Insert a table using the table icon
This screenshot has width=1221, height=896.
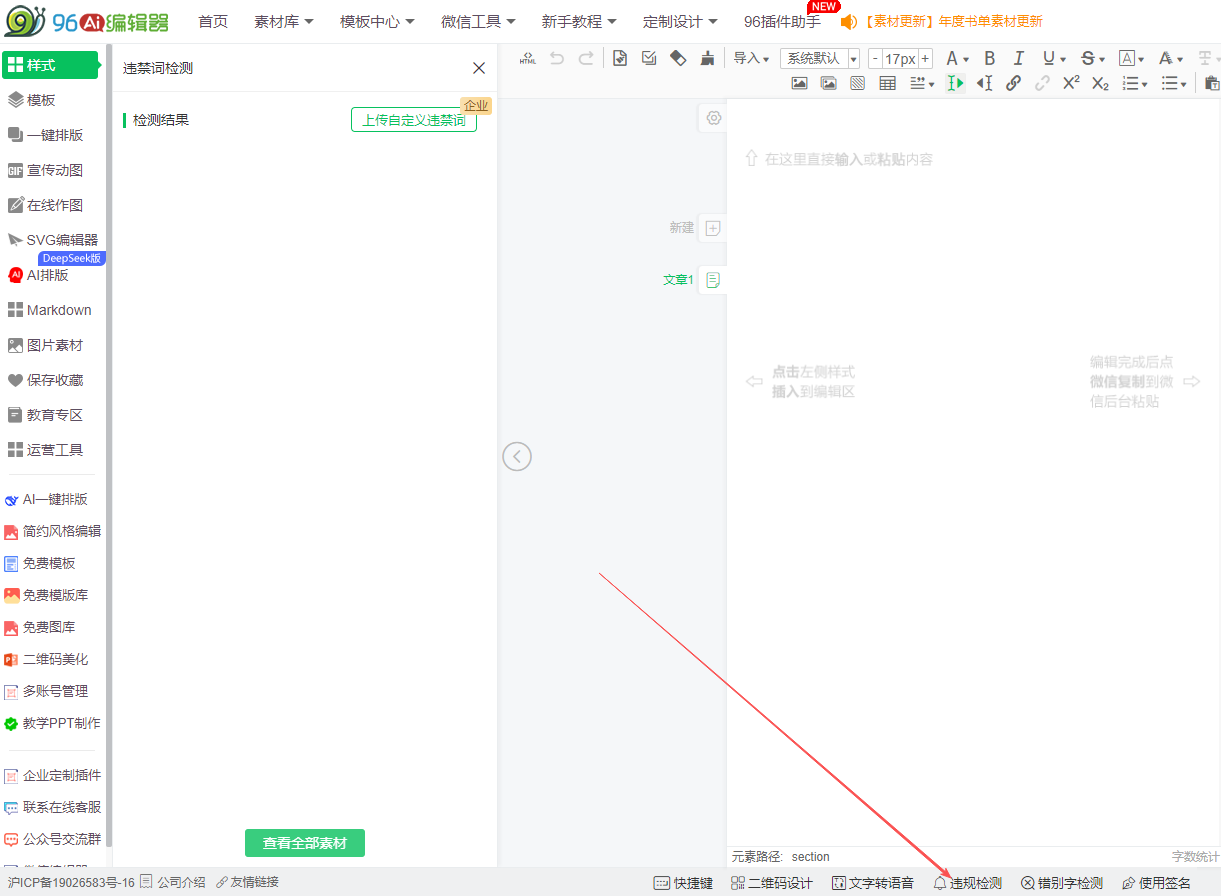tap(887, 84)
